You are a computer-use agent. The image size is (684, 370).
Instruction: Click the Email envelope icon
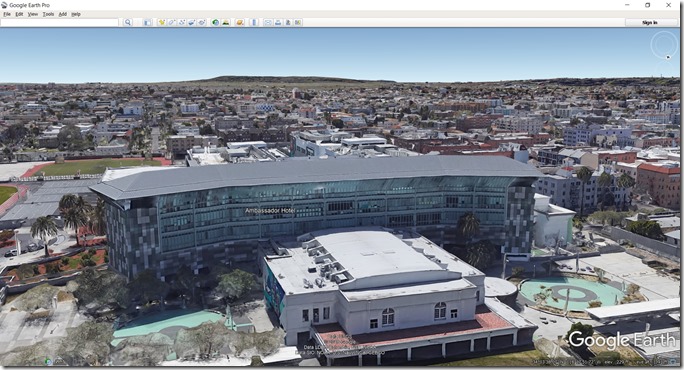[x=268, y=22]
